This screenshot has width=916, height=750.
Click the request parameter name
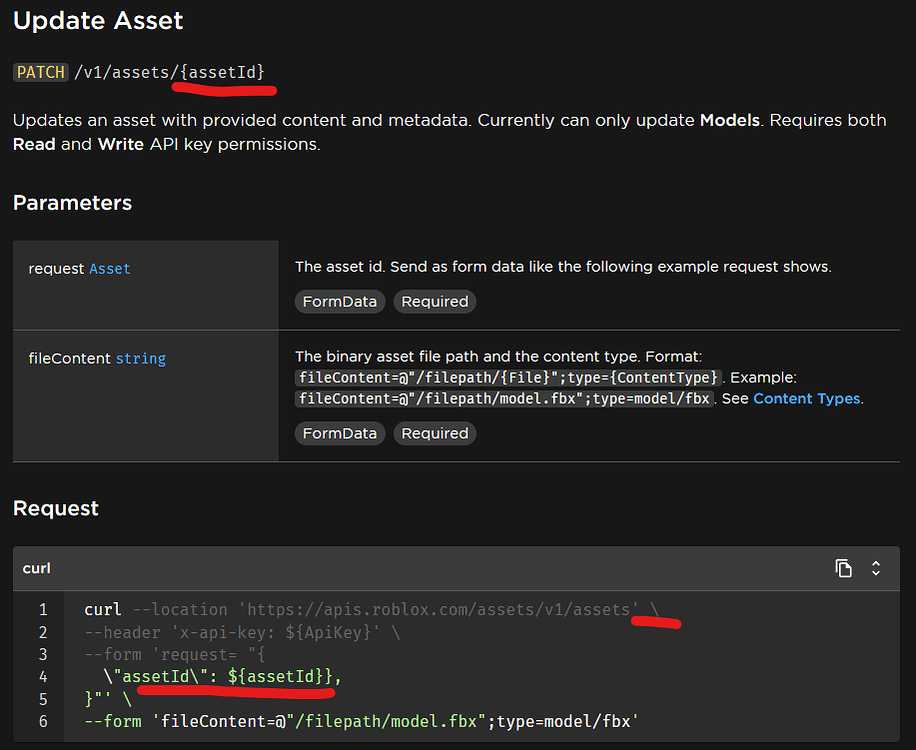(x=56, y=268)
